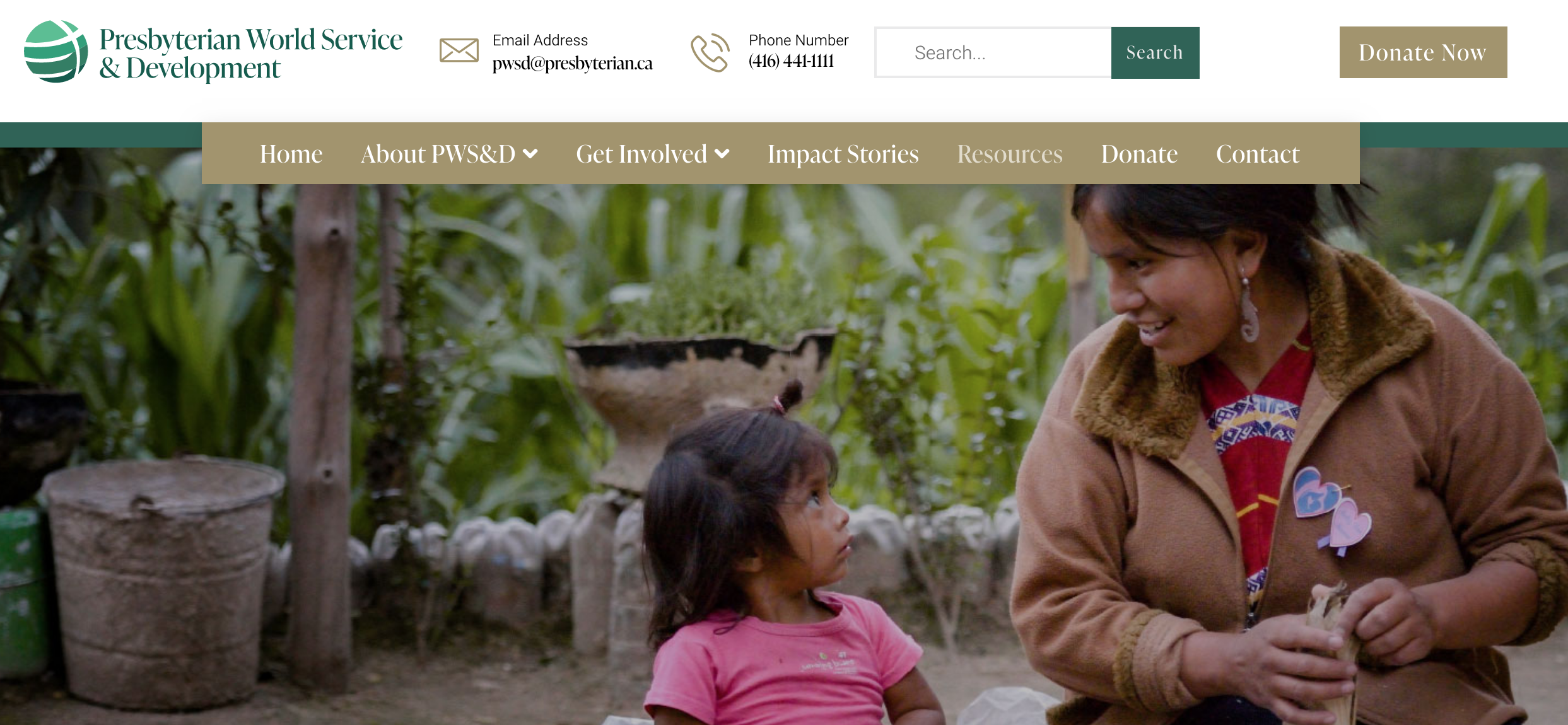Focus the Search text field
1568x725 pixels.
coord(993,52)
